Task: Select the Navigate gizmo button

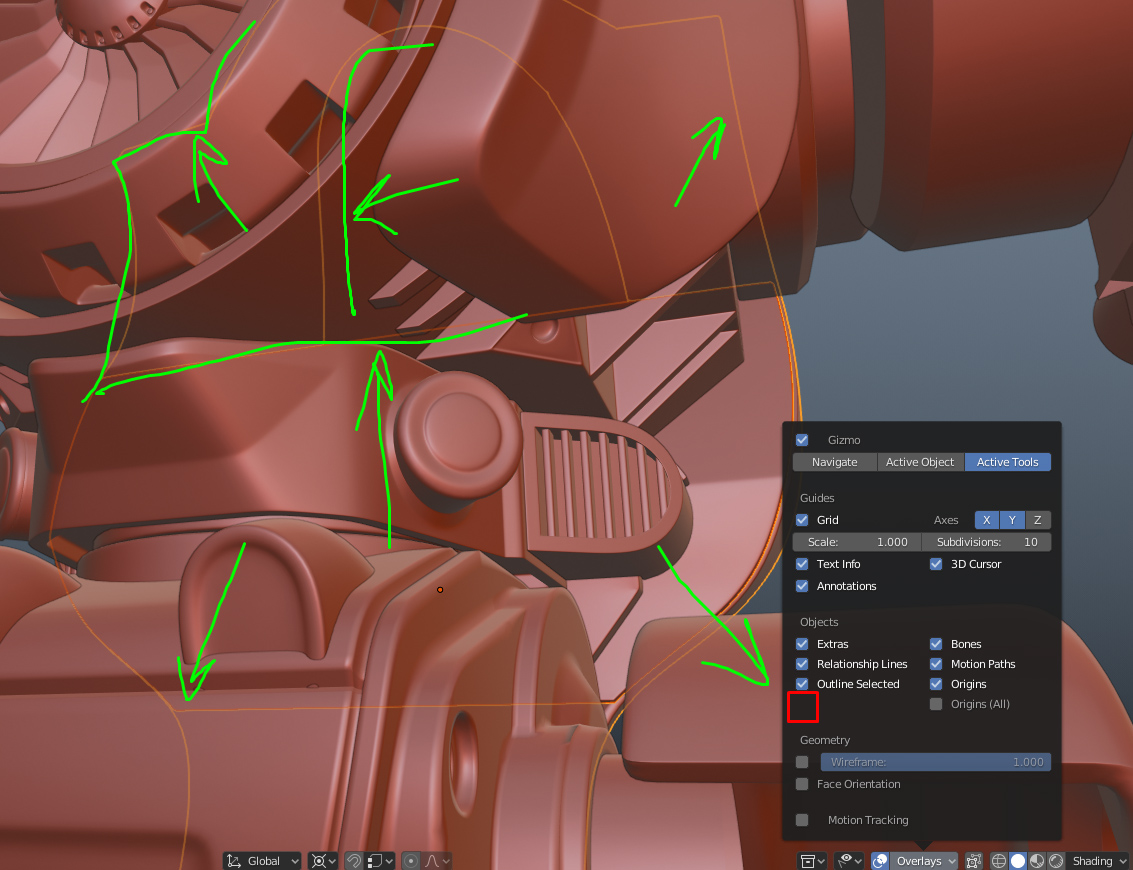Action: (x=835, y=462)
